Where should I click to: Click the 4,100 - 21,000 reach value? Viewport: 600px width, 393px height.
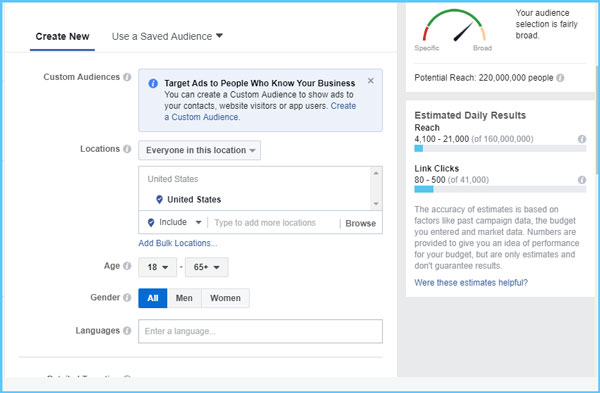(442, 139)
